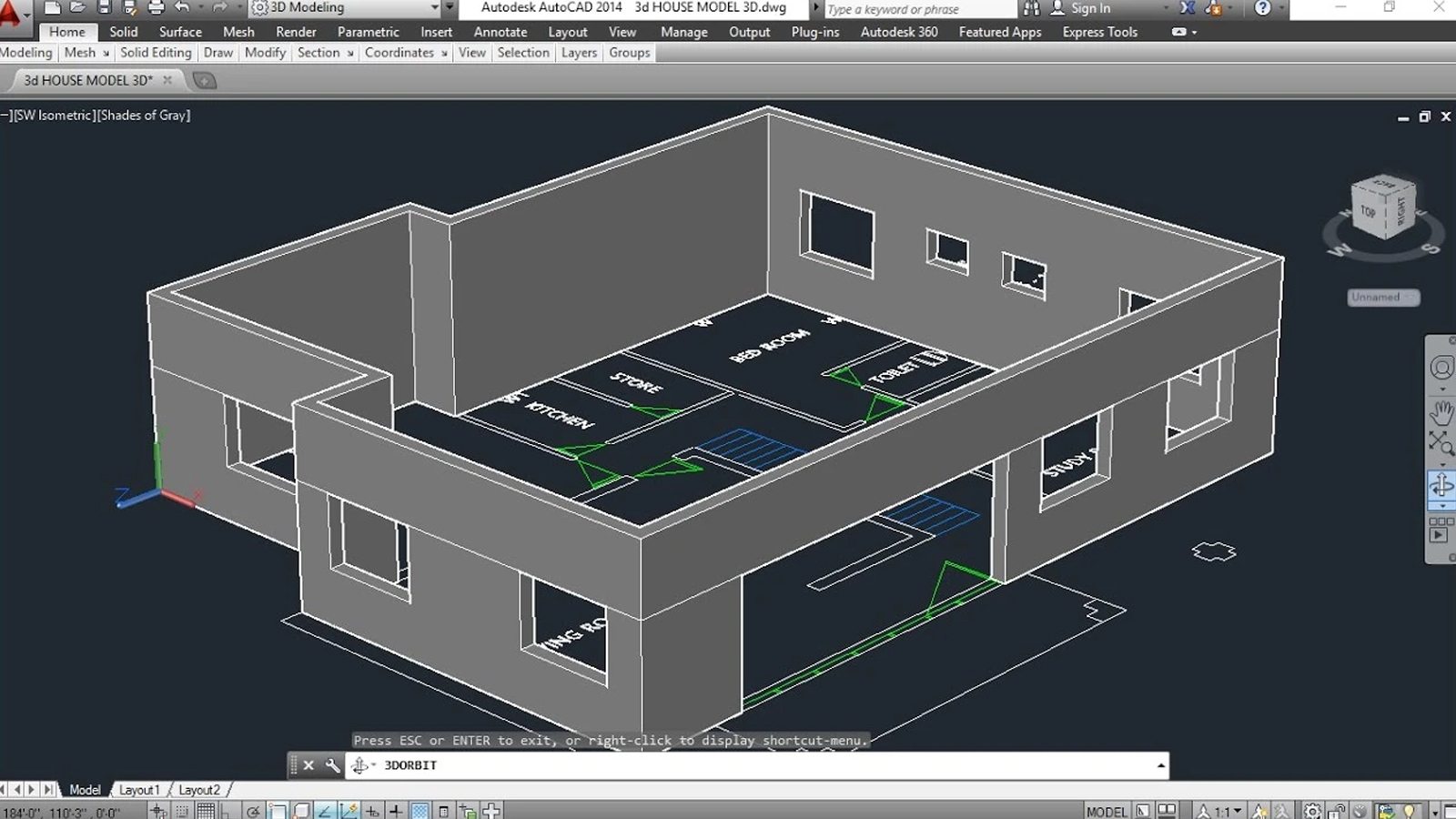Click the Stay Connected icon

click(1214, 8)
